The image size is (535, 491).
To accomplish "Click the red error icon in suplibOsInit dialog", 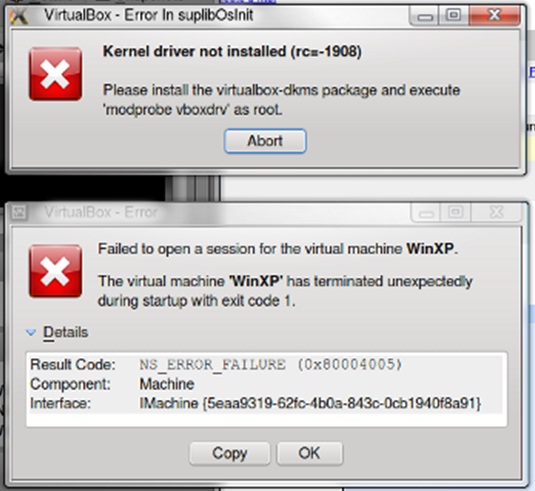I will 55,74.
